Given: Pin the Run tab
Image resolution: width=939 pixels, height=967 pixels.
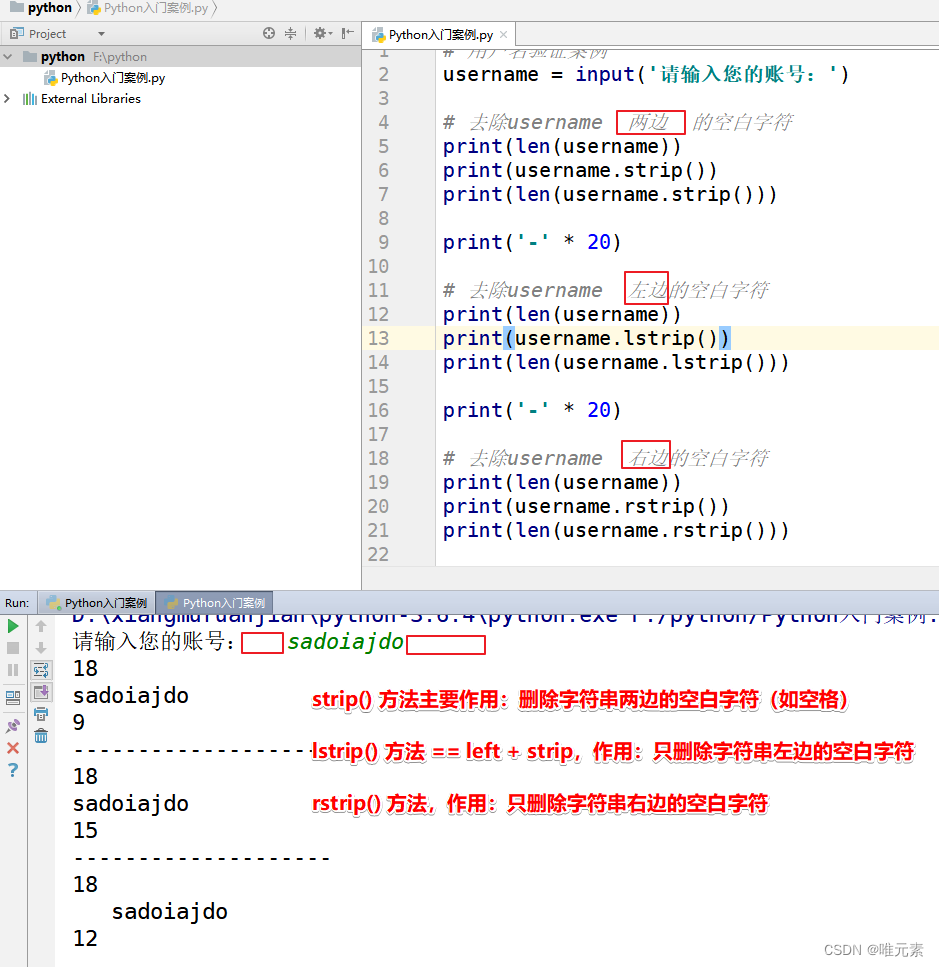Looking at the screenshot, I should (13, 726).
